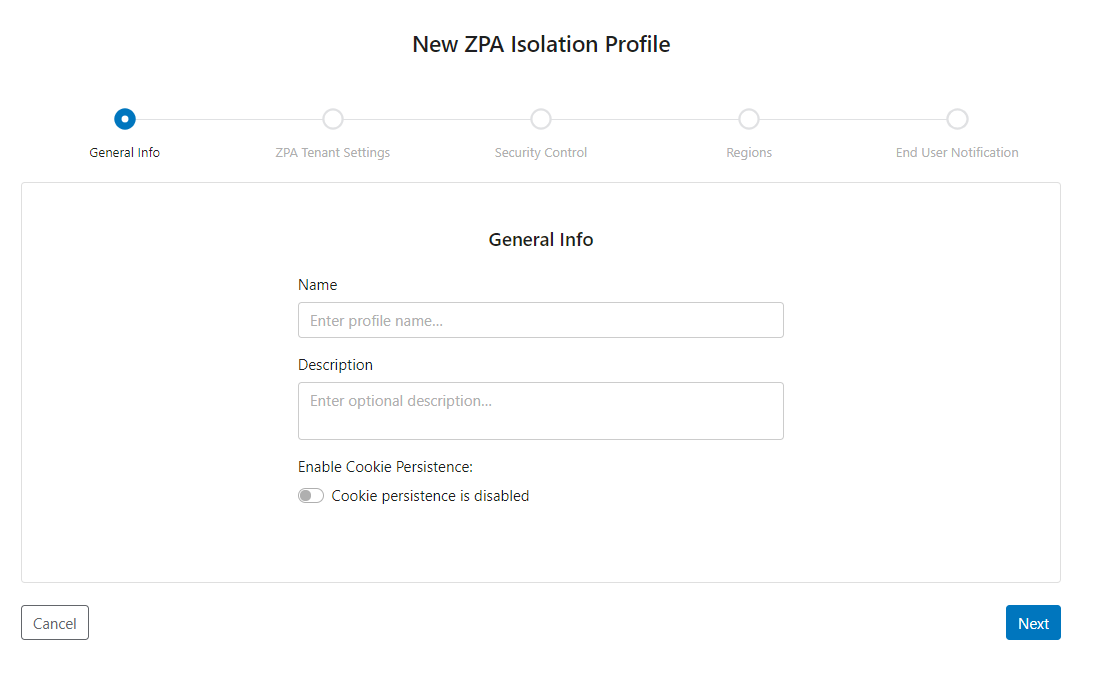The width and height of the screenshot is (1103, 673).
Task: Click the Regions step circle
Action: click(x=748, y=118)
